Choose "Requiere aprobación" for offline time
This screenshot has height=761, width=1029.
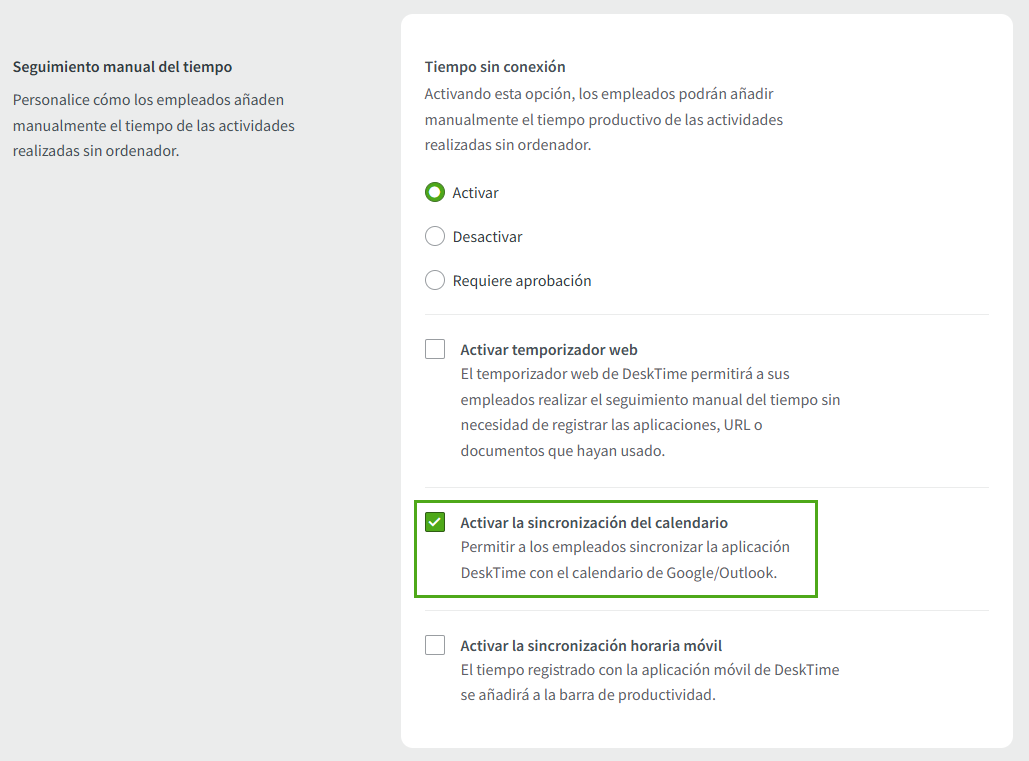coord(435,280)
